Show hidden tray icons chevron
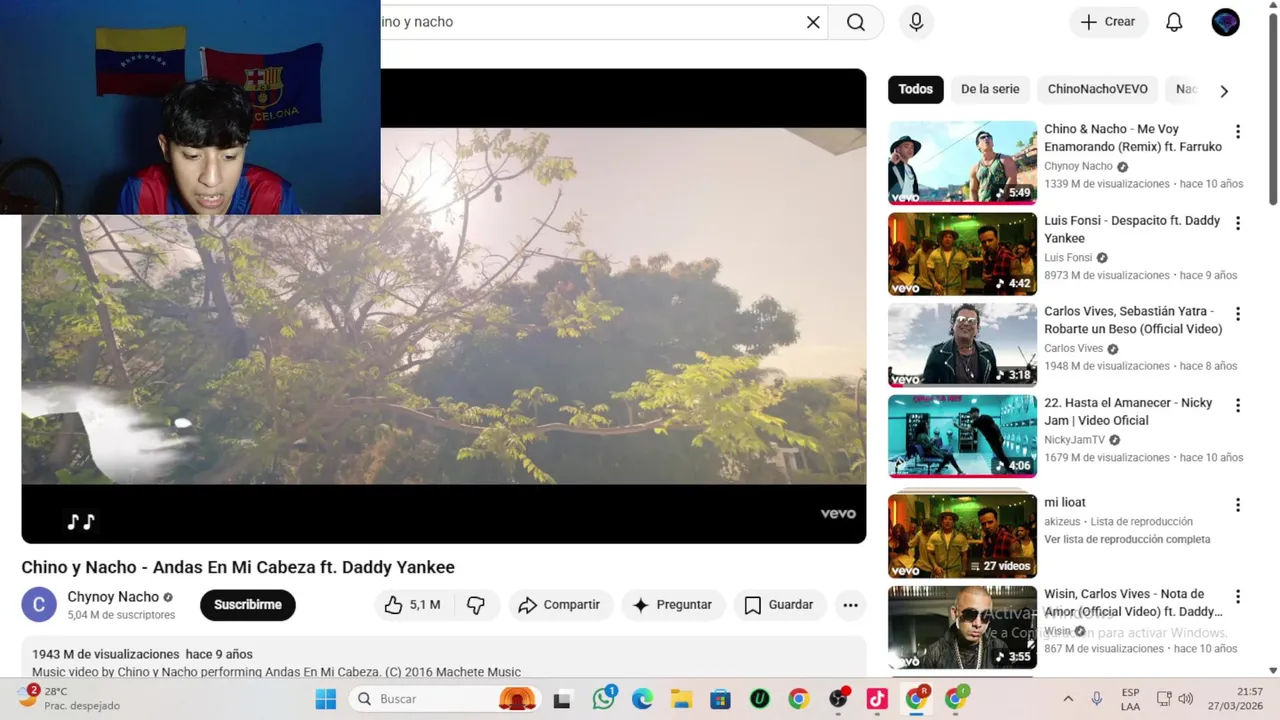 tap(1068, 699)
